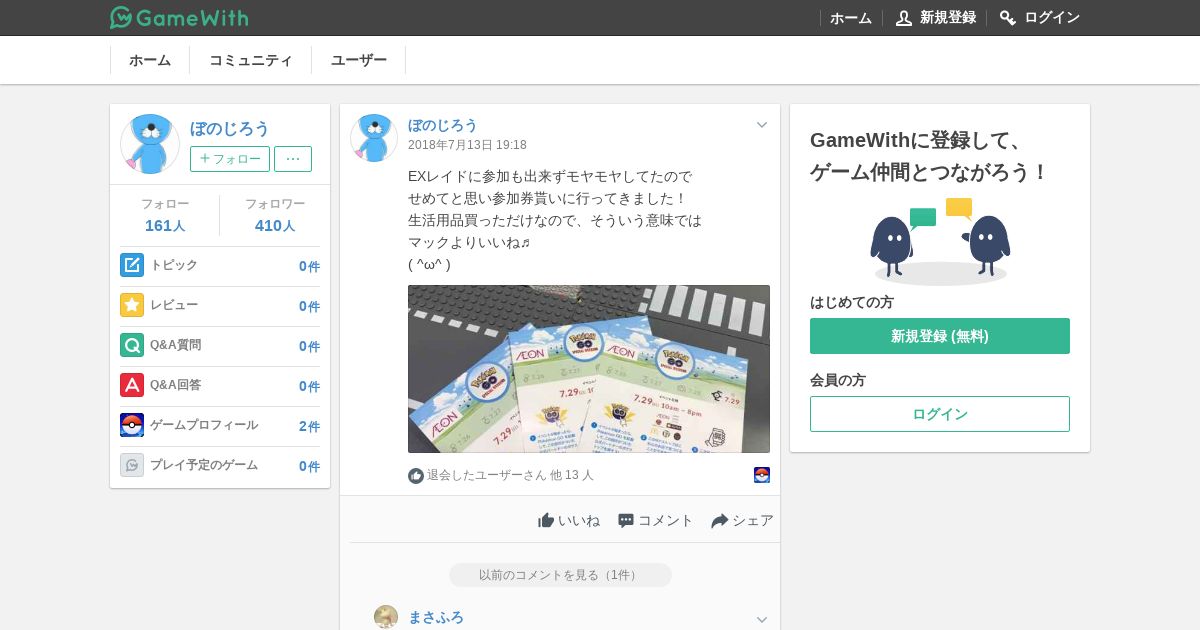Image resolution: width=1200 pixels, height=630 pixels.
Task: Click the フォロー follow button
Action: click(x=230, y=159)
